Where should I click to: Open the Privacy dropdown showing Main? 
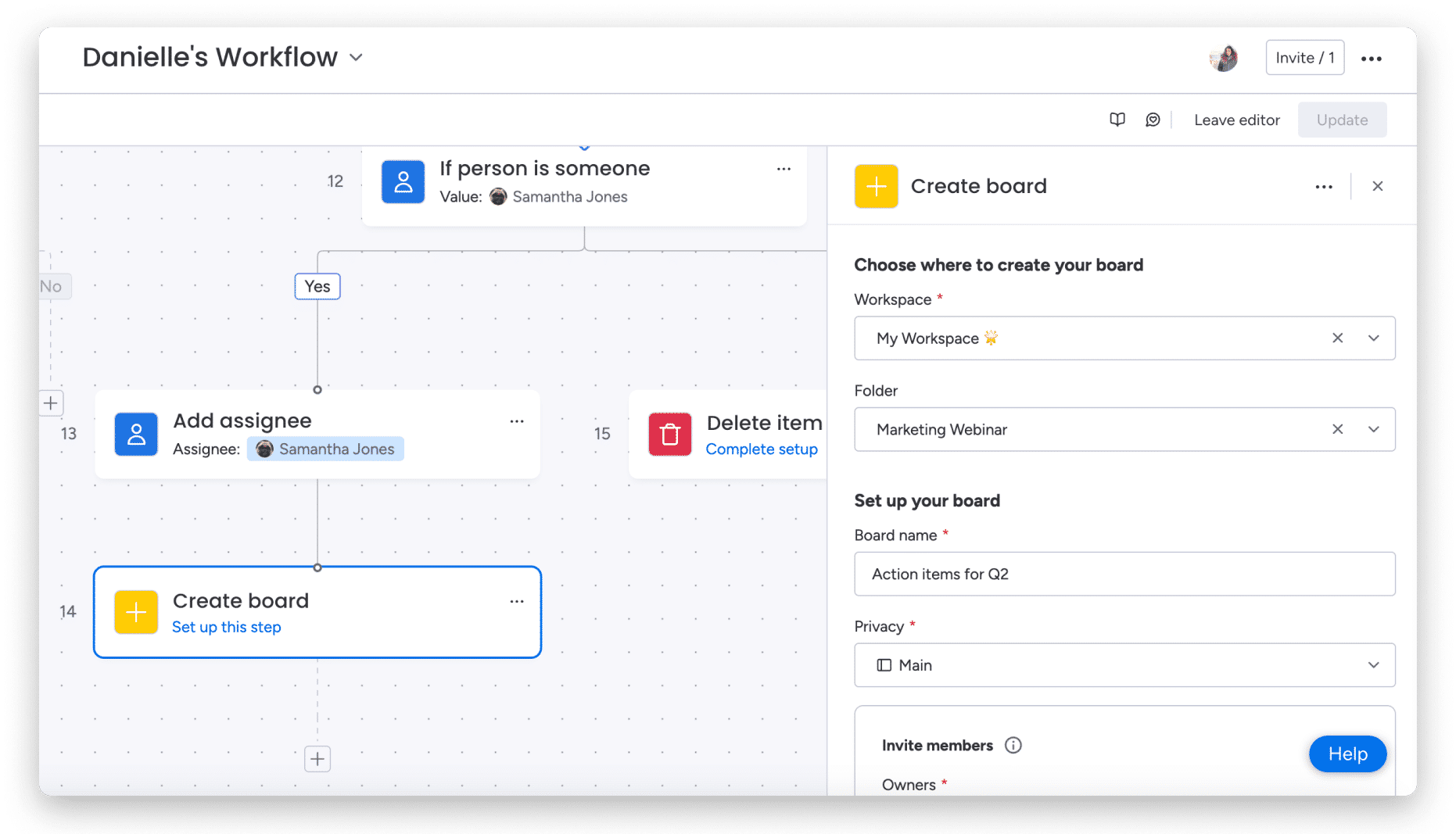click(x=1124, y=665)
